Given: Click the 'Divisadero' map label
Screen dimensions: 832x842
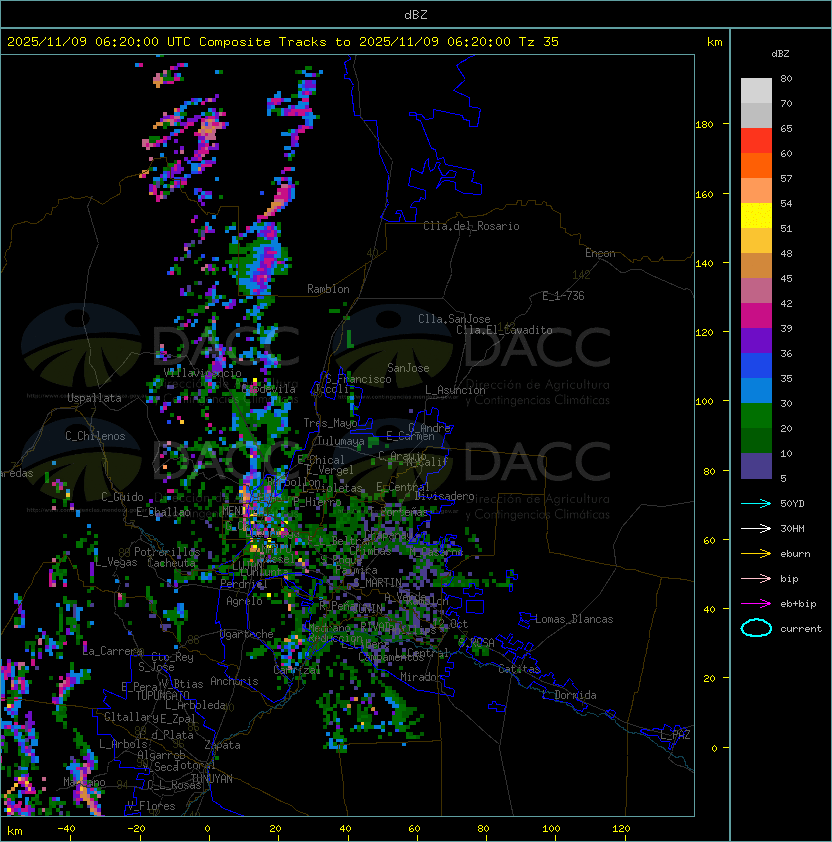Looking at the screenshot, I should [x=445, y=496].
